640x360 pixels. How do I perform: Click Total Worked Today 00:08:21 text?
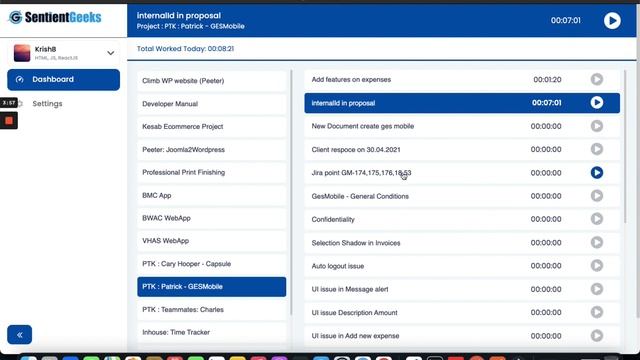click(185, 49)
